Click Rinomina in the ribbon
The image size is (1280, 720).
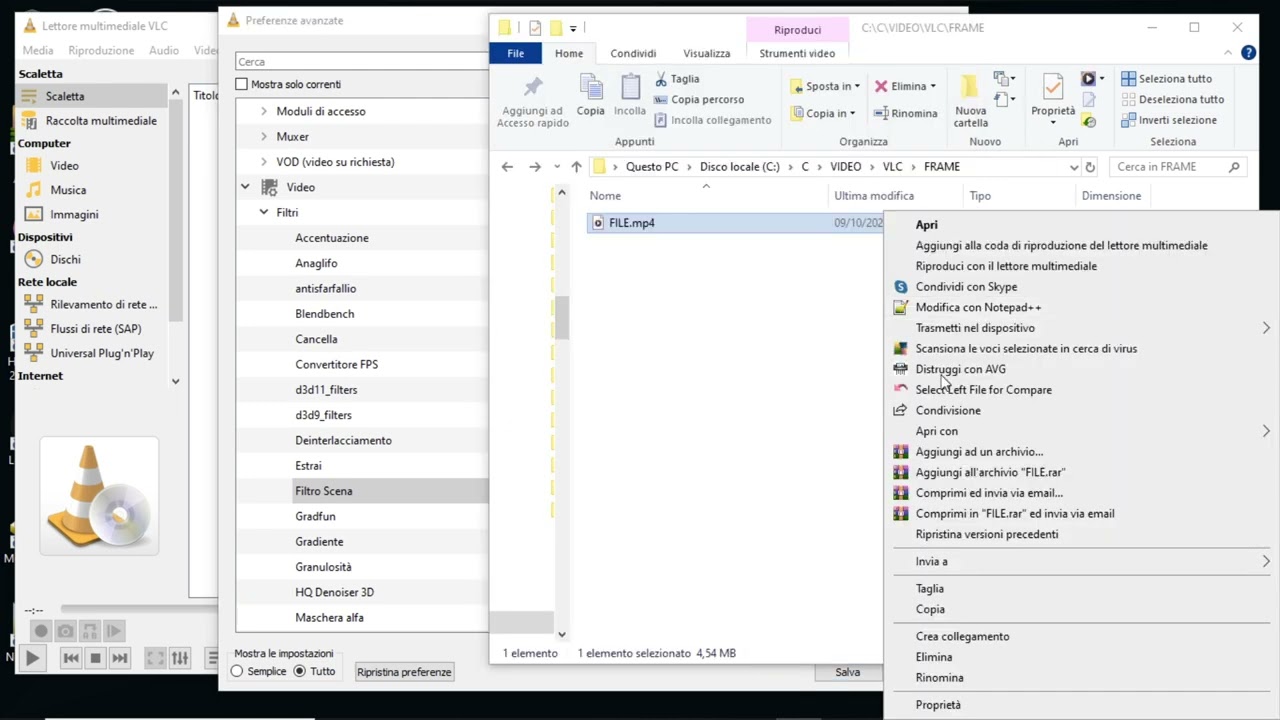905,113
